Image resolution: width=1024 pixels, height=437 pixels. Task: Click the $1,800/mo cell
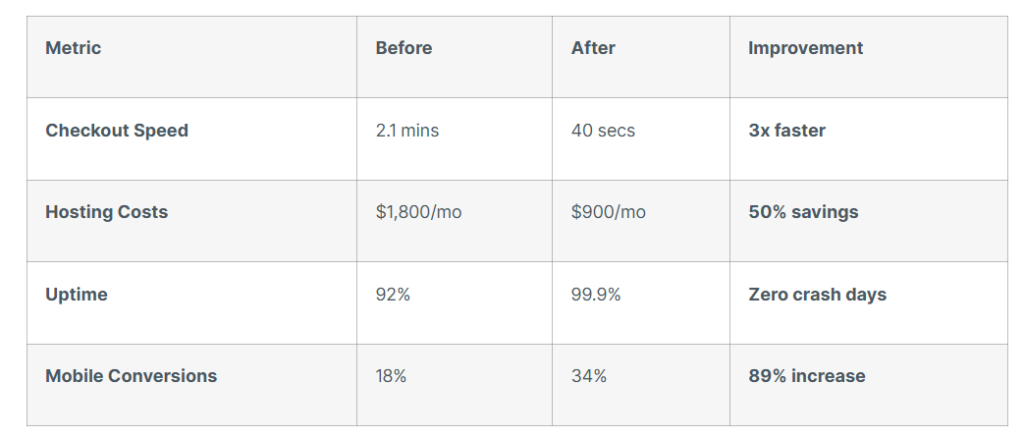(x=418, y=212)
